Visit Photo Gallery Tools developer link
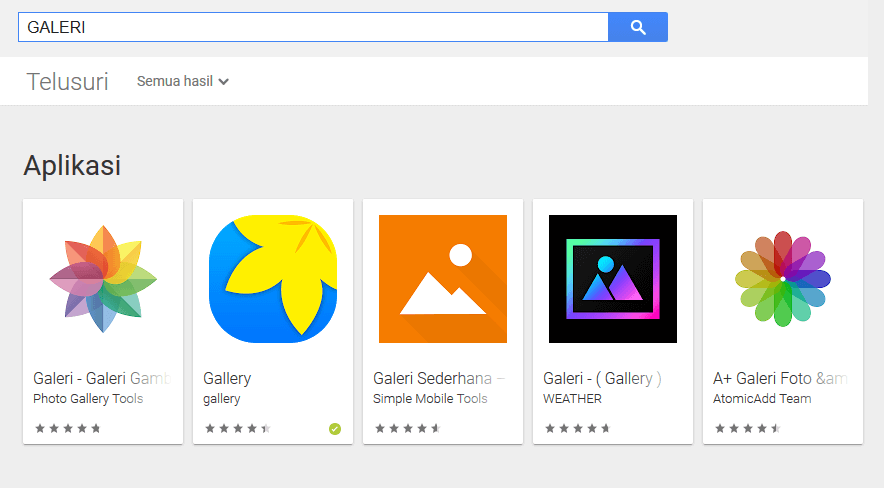Screen dimensions: 884x488 pos(88,399)
